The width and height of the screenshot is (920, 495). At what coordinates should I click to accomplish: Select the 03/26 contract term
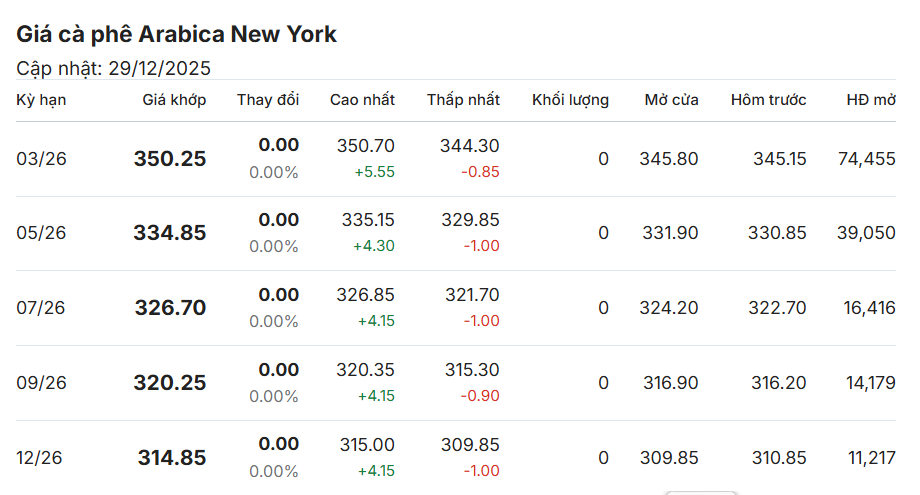[41, 159]
